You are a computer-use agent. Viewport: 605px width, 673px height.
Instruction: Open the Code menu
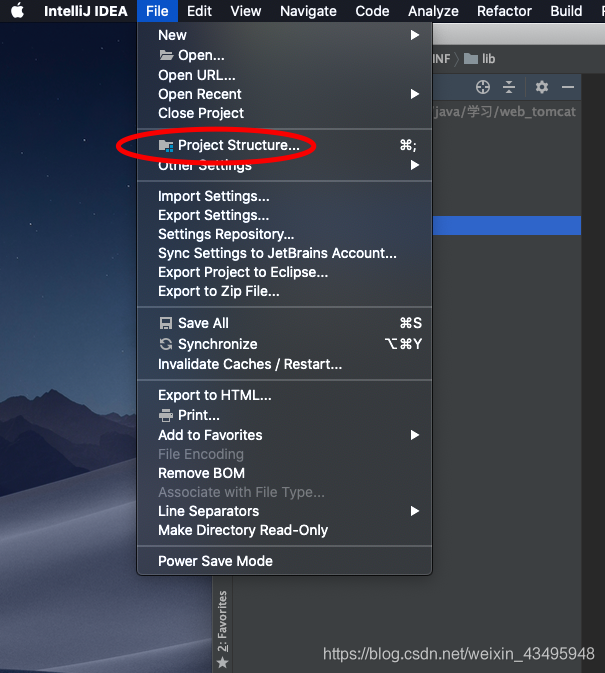pyautogui.click(x=372, y=11)
